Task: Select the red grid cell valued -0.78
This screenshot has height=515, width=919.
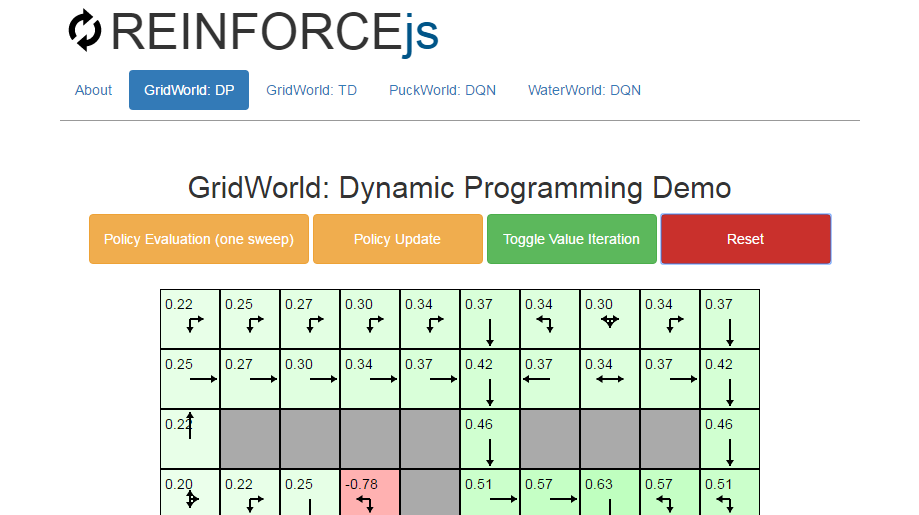Action: pos(370,493)
